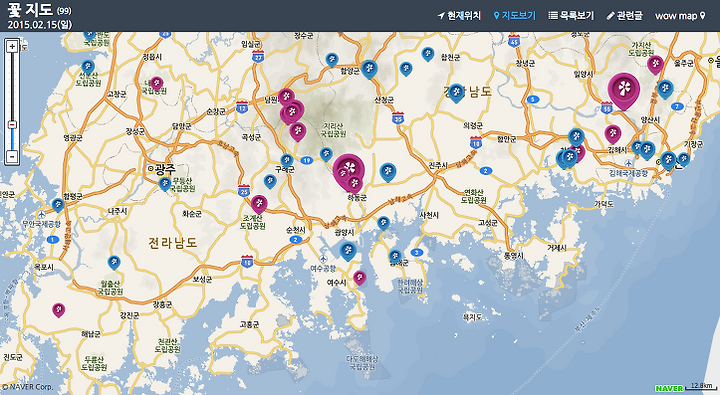Select the blue marker east of the large 양산 marker
Screen dimensions: 720x395
tap(665, 89)
